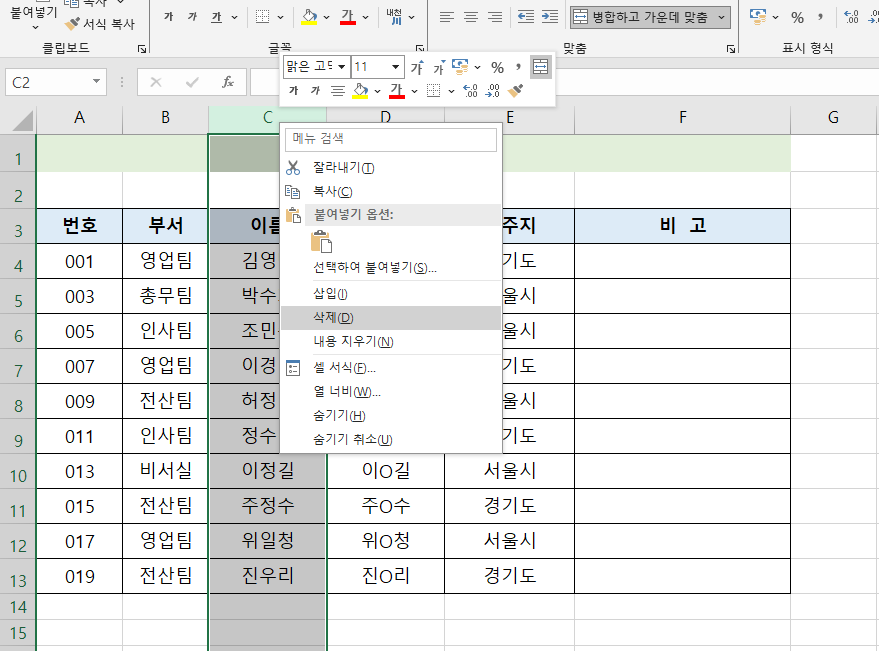Open the ribbon font color dropdown arrow
This screenshot has width=879, height=651.
click(x=366, y=17)
